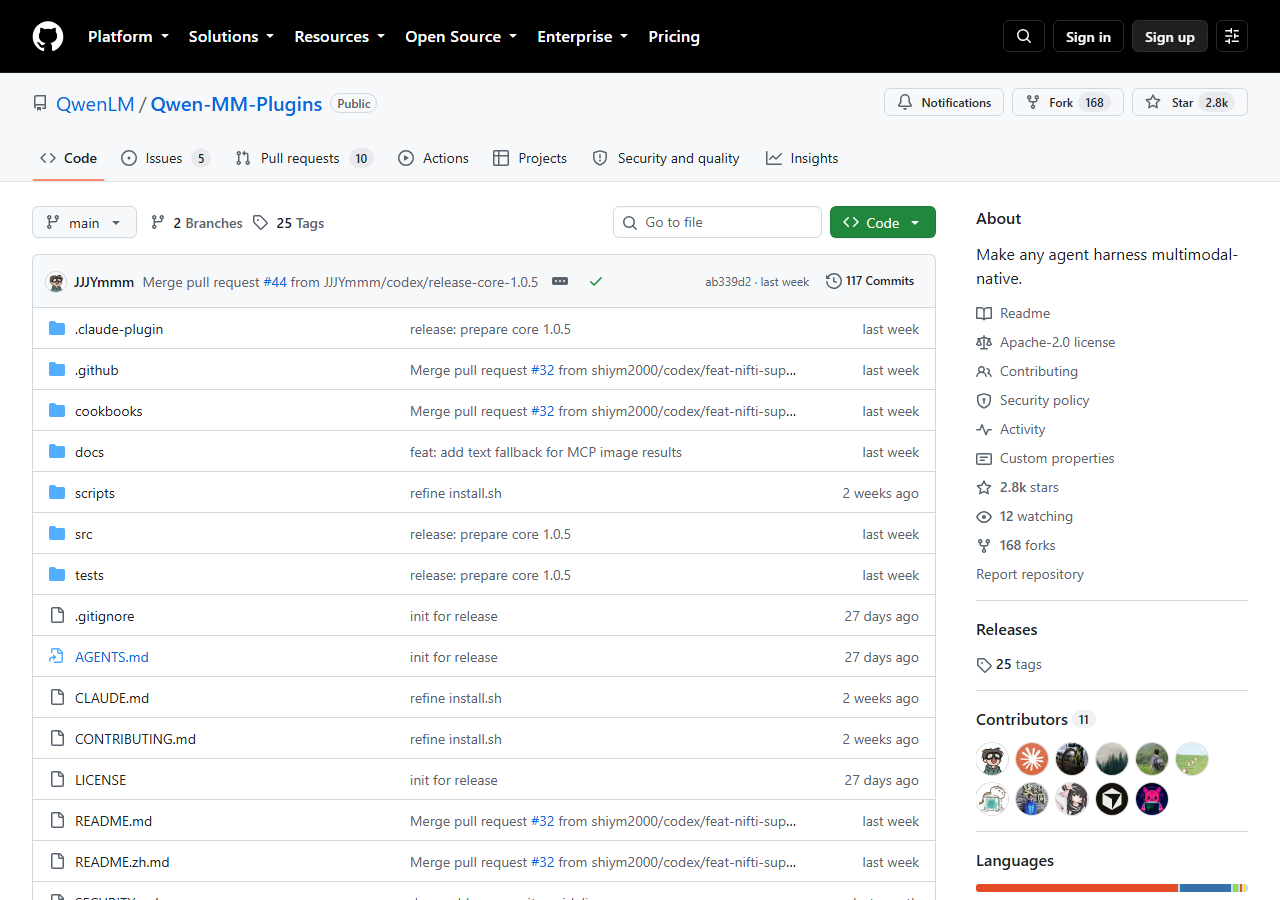
Task: Click the Fork icon button
Action: pos(1033,102)
